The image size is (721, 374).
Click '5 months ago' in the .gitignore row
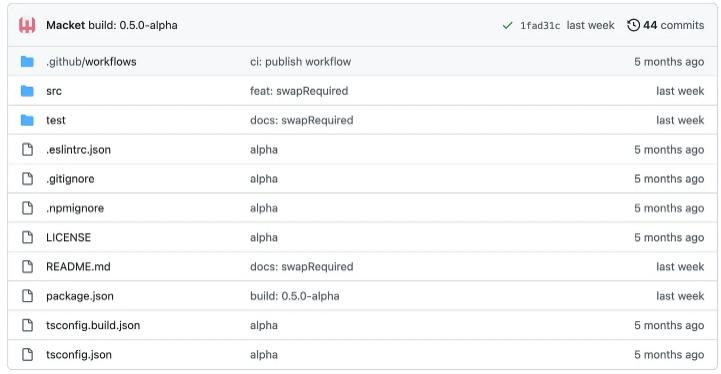(669, 179)
